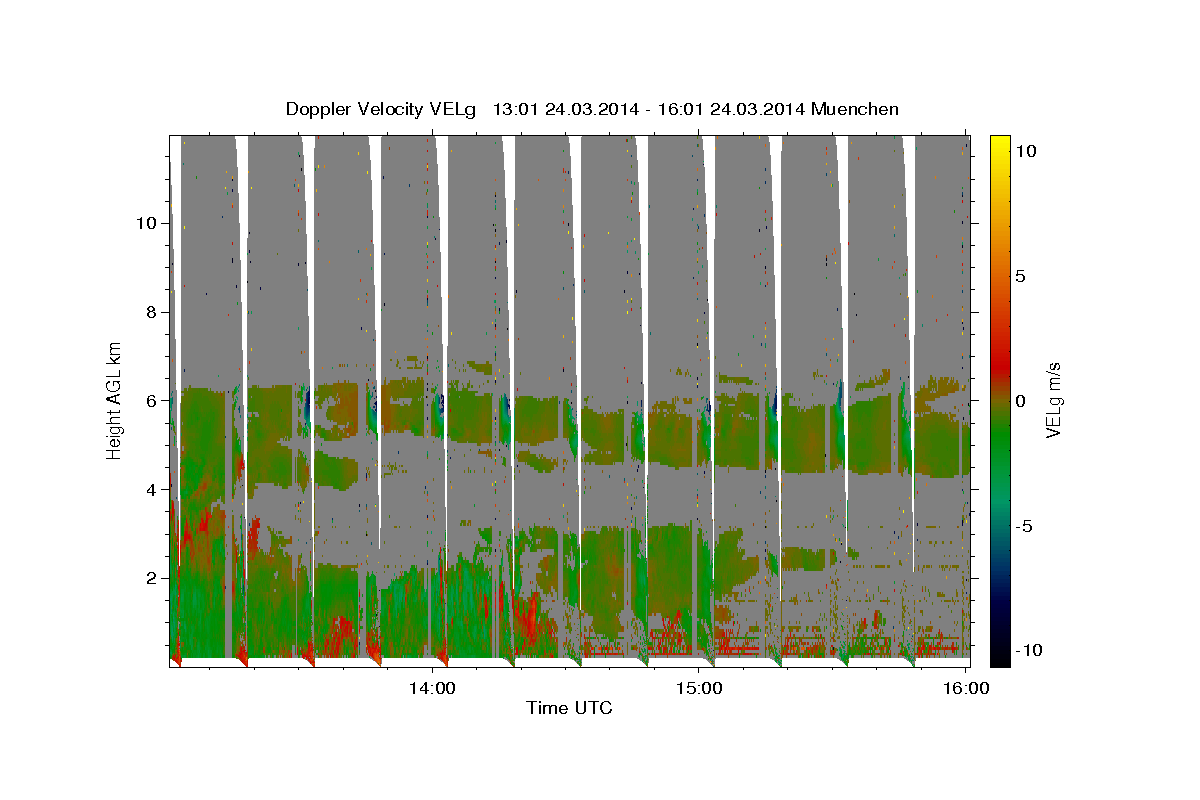Click the 16:00 time tick label
Screen dimensions: 1200x800
point(965,687)
